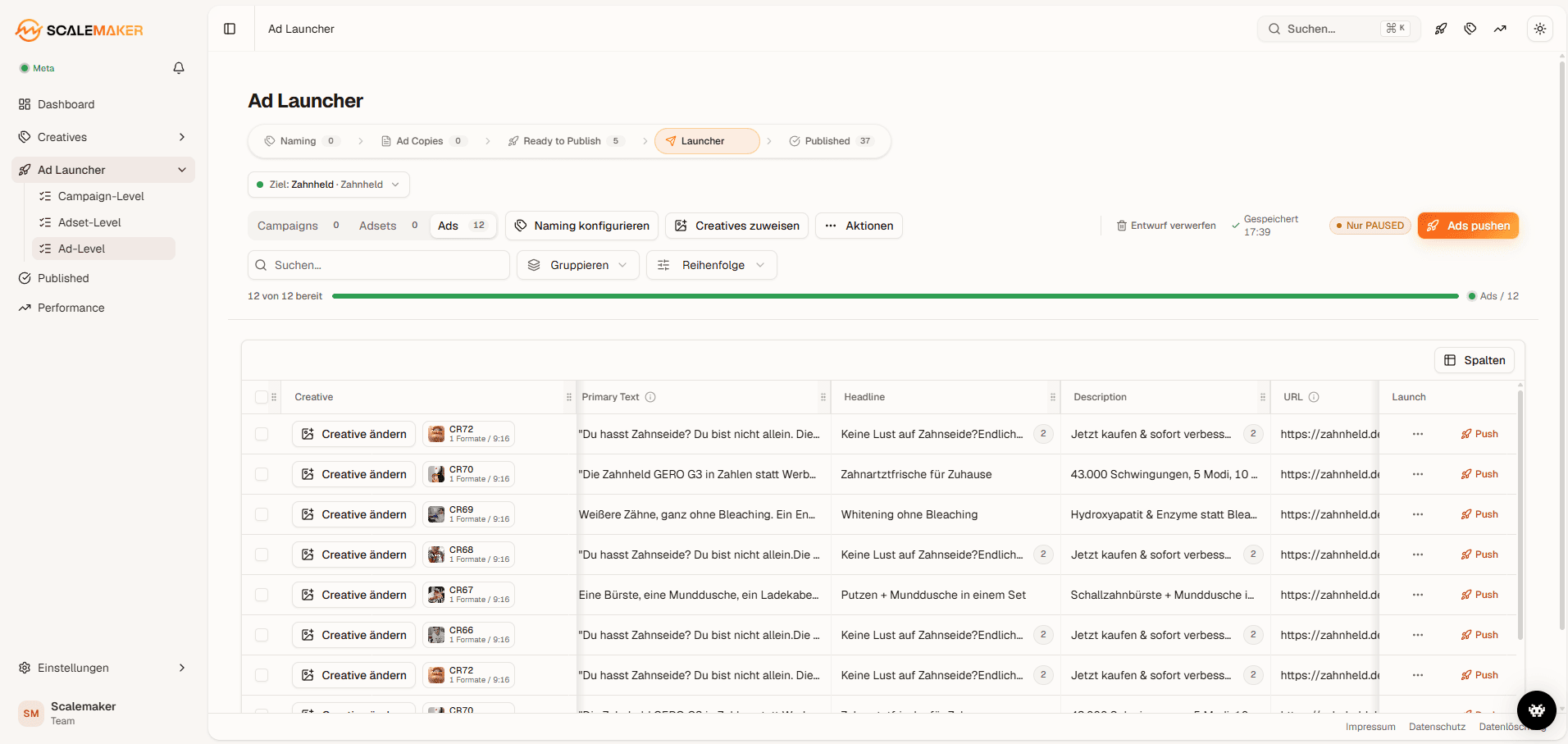Toggle light theme sun icon
The height and width of the screenshot is (744, 1568).
click(x=1540, y=29)
